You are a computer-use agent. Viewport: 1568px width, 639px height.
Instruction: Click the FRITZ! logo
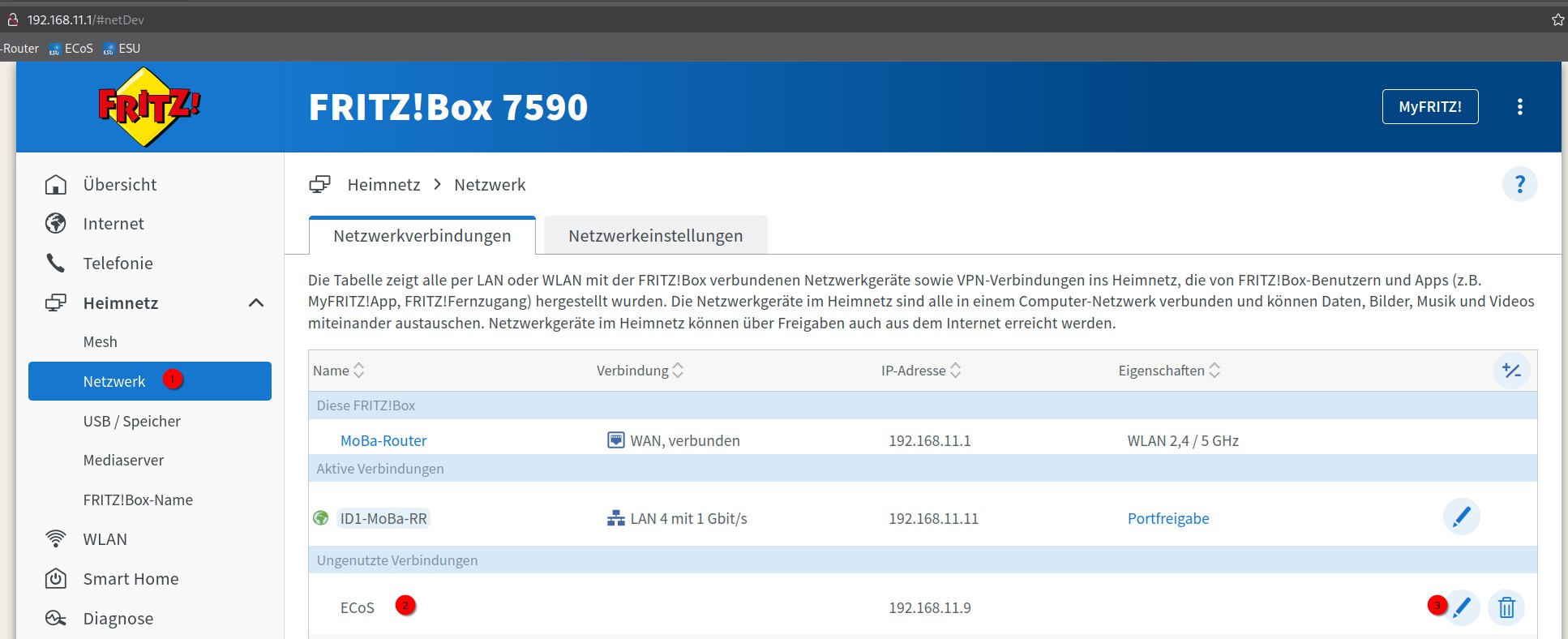click(148, 107)
